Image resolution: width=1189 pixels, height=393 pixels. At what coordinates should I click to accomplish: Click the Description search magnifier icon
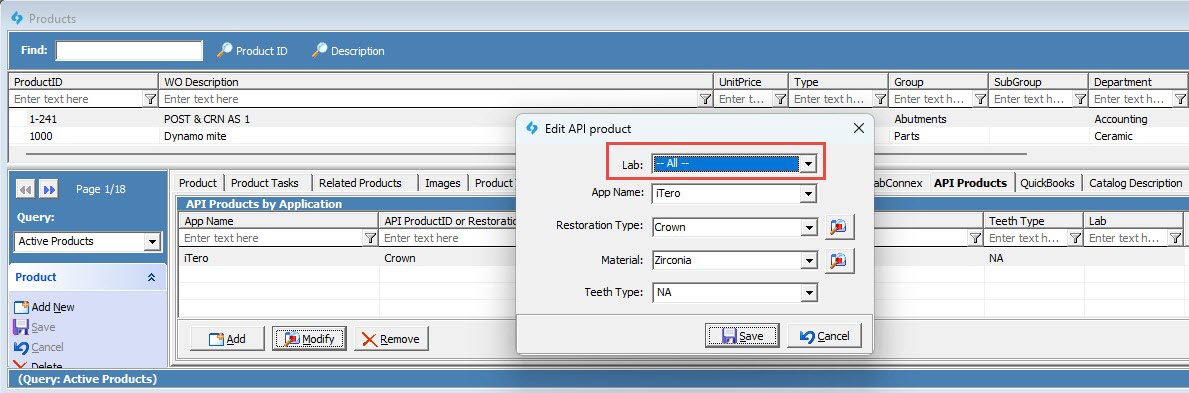[320, 51]
